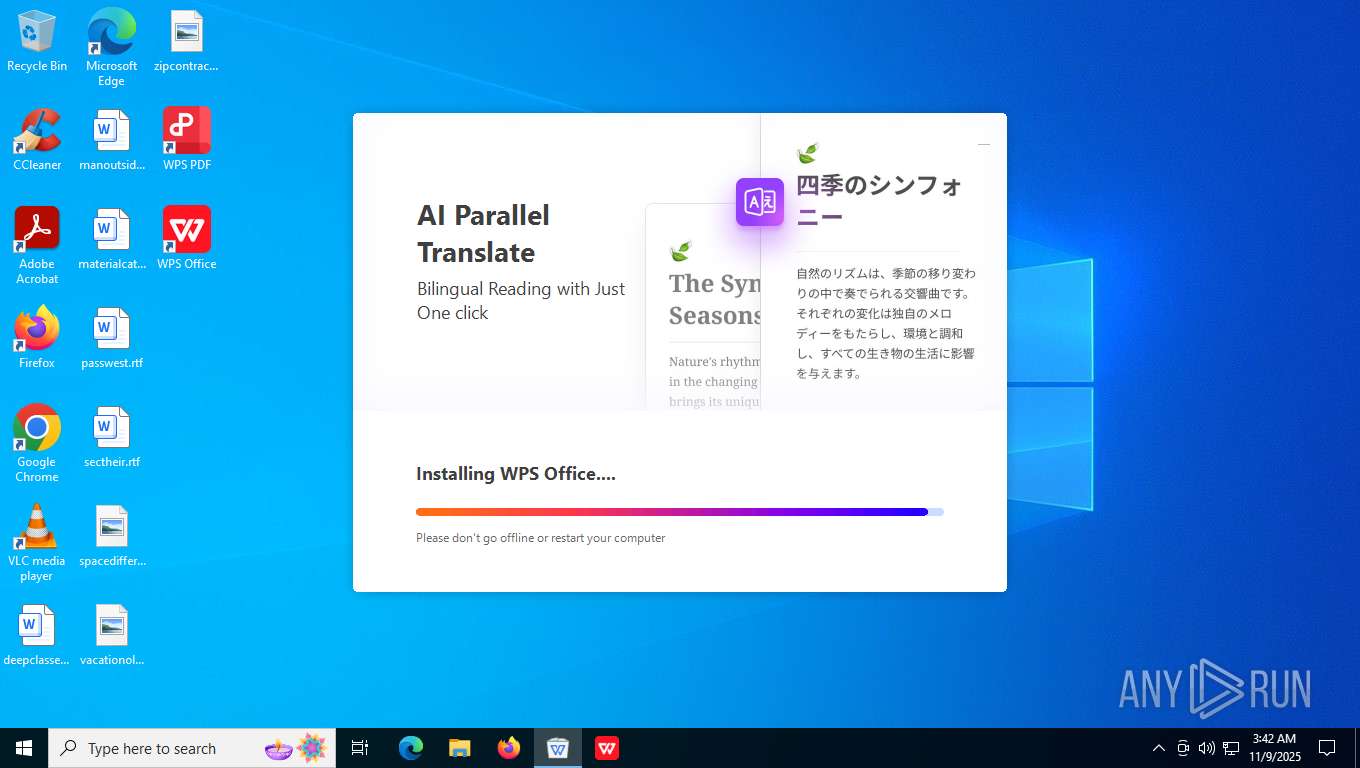Launch VLC media player shortcut

pyautogui.click(x=37, y=543)
